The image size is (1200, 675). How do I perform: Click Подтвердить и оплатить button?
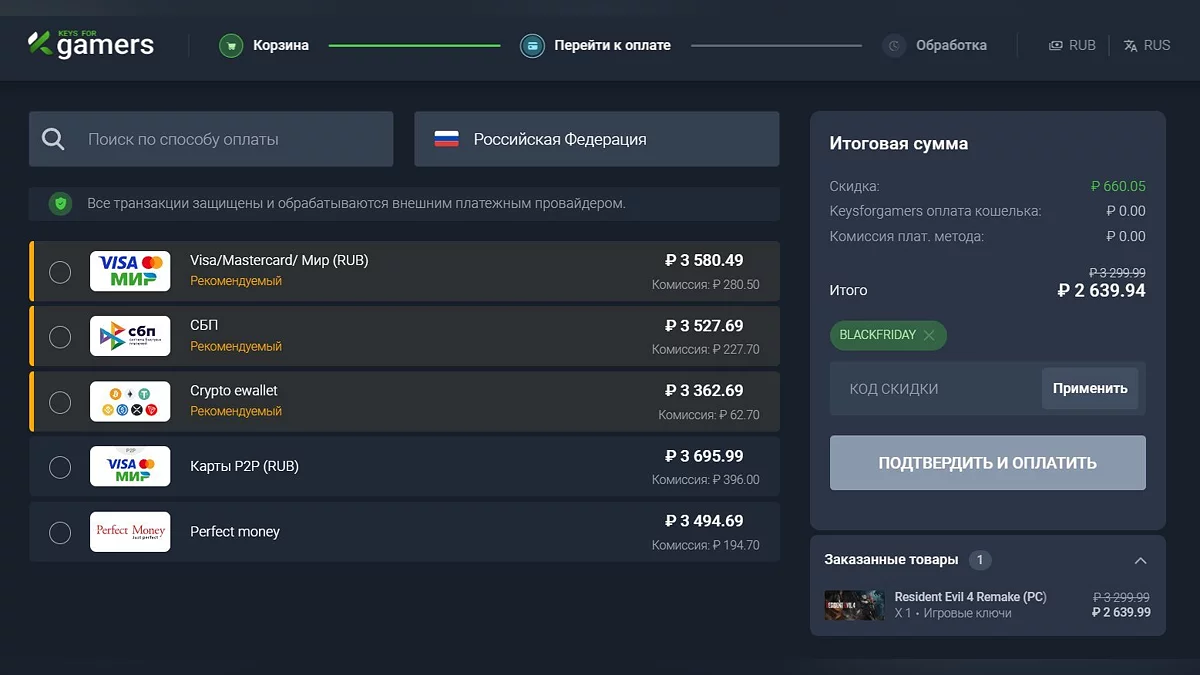point(987,463)
